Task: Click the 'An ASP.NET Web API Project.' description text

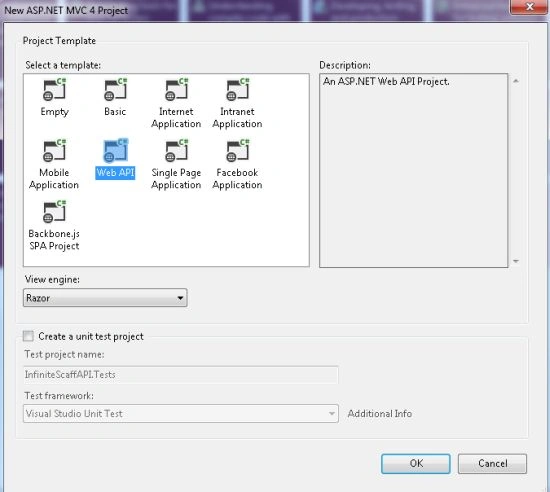Action: [x=386, y=82]
